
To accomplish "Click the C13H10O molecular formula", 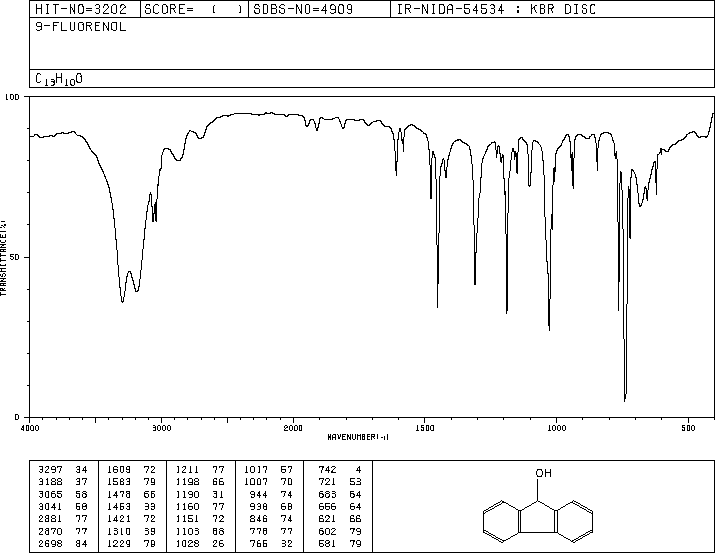I will coord(59,79).
